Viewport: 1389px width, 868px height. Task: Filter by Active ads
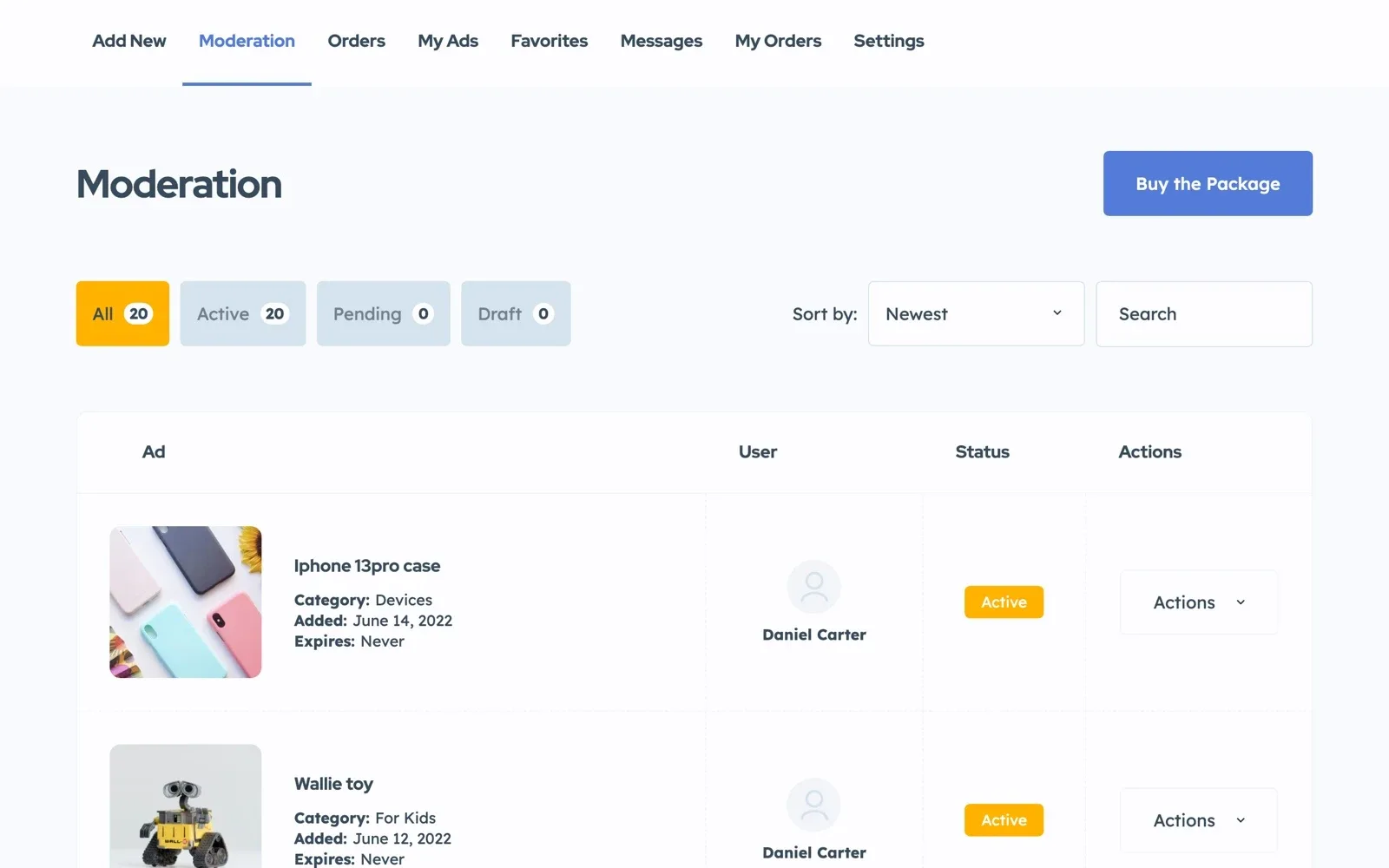(x=242, y=313)
